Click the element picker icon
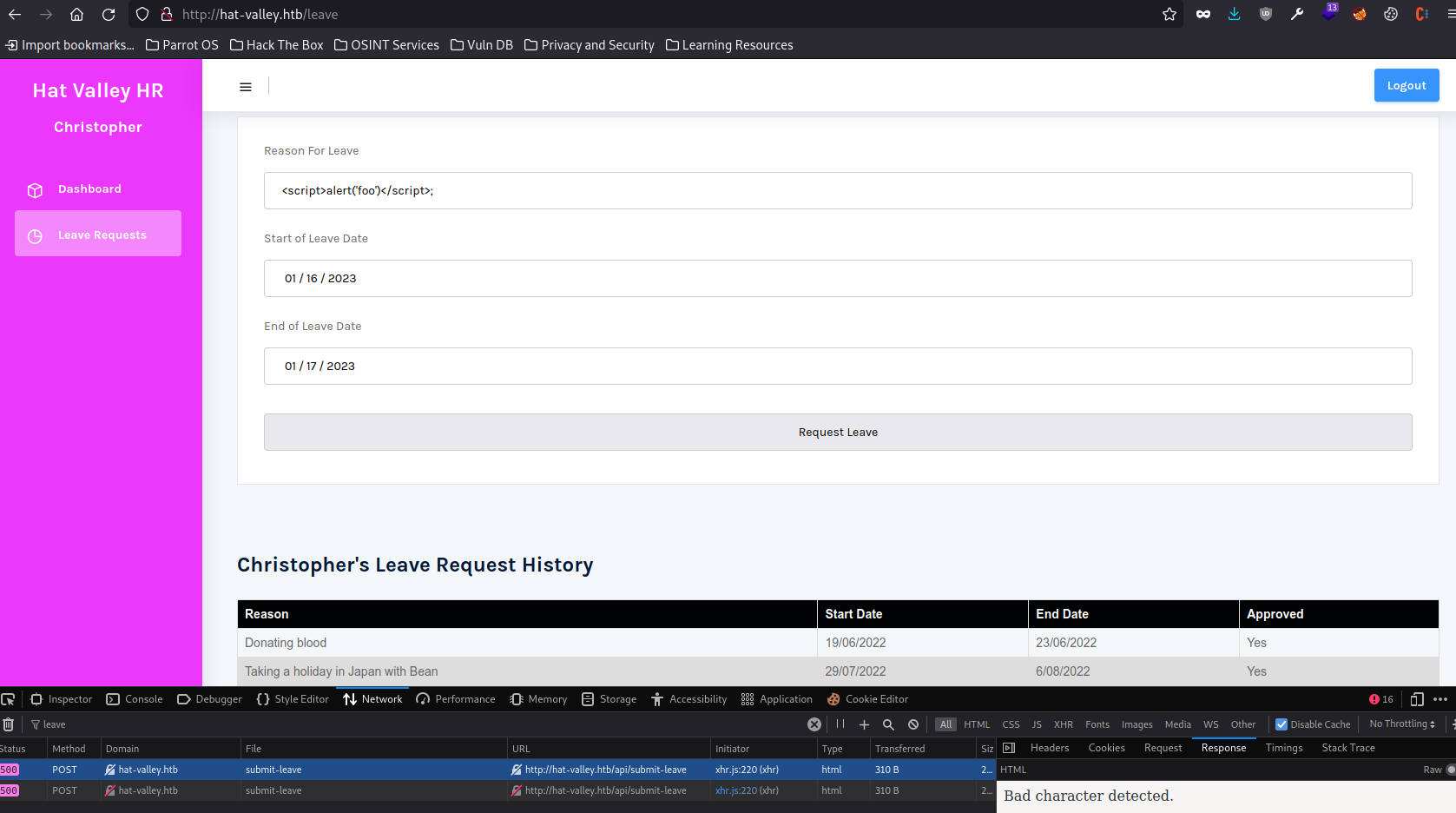The height and width of the screenshot is (813, 1456). point(9,699)
